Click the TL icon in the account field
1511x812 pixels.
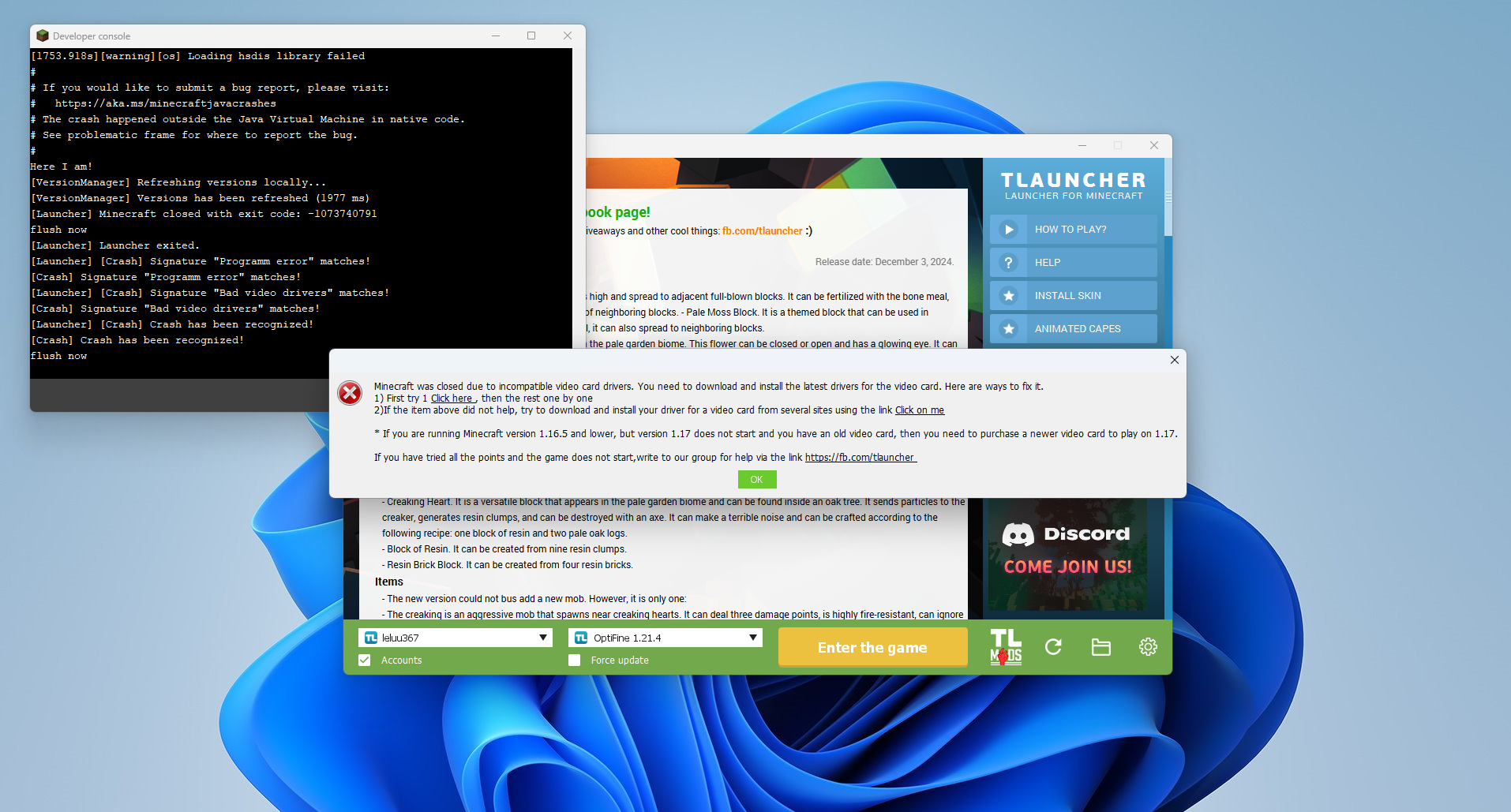[371, 638]
